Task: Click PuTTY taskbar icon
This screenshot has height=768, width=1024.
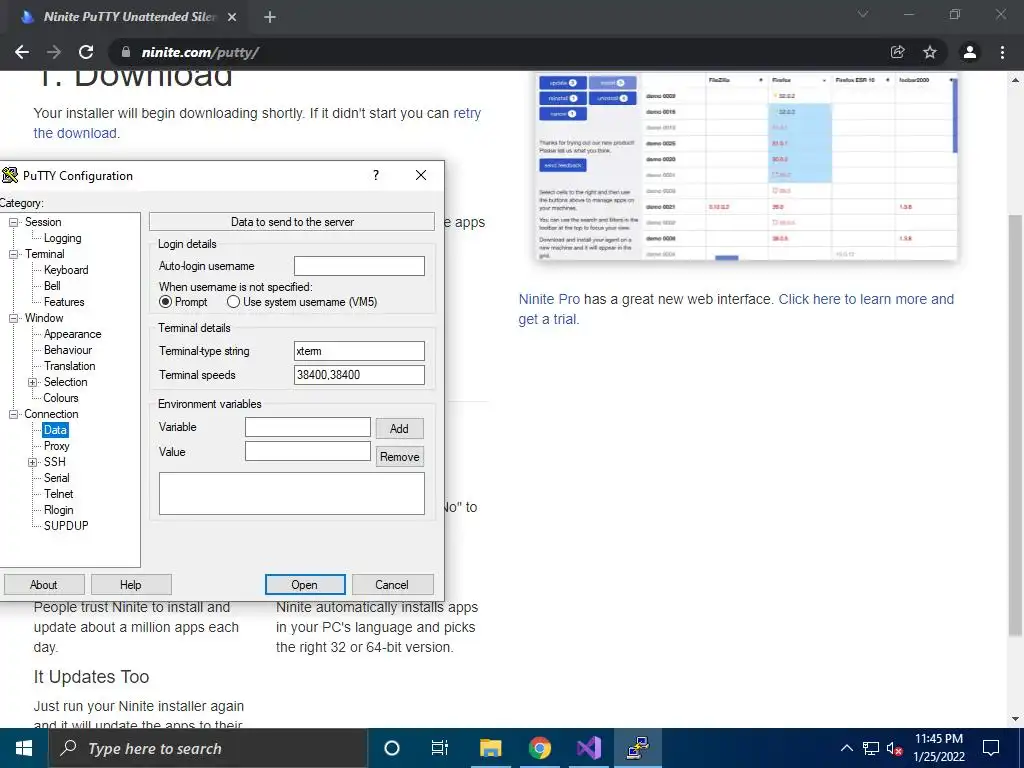Action: 638,748
